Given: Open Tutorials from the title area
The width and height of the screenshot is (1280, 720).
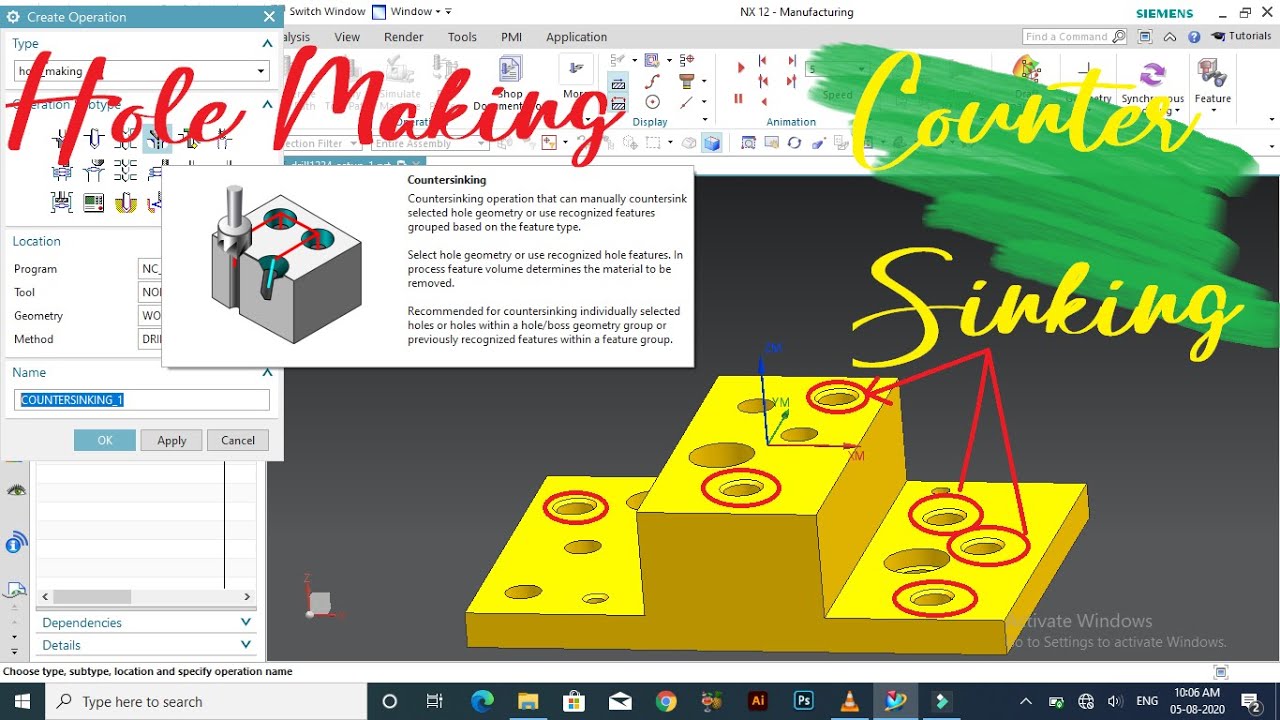Looking at the screenshot, I should pos(1241,36).
